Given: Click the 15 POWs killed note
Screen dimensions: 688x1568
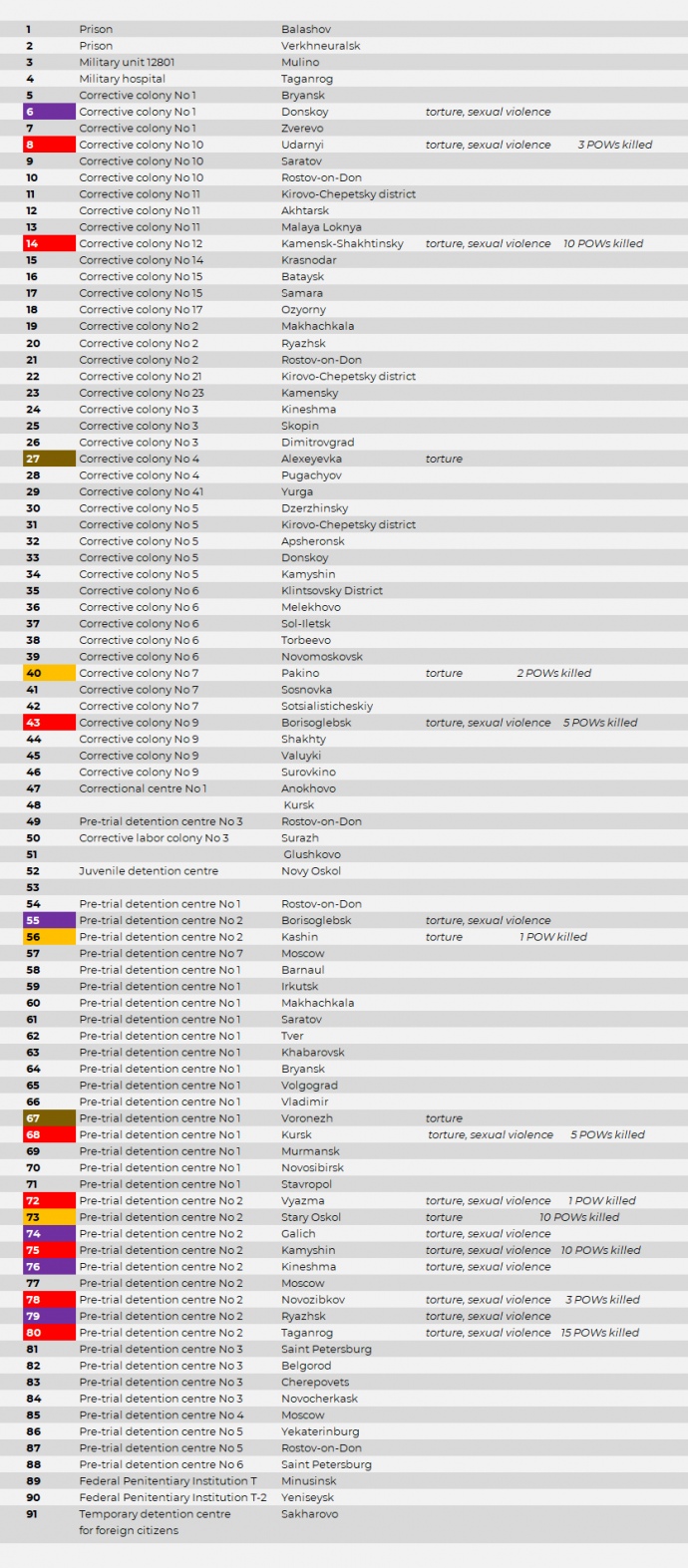Looking at the screenshot, I should coord(599,1332).
